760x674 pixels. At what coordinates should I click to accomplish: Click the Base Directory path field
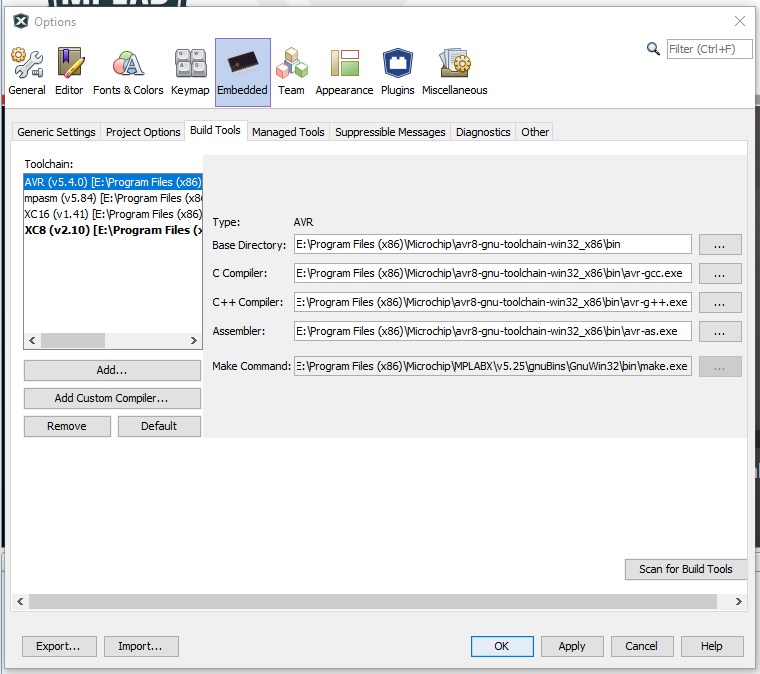tap(492, 244)
